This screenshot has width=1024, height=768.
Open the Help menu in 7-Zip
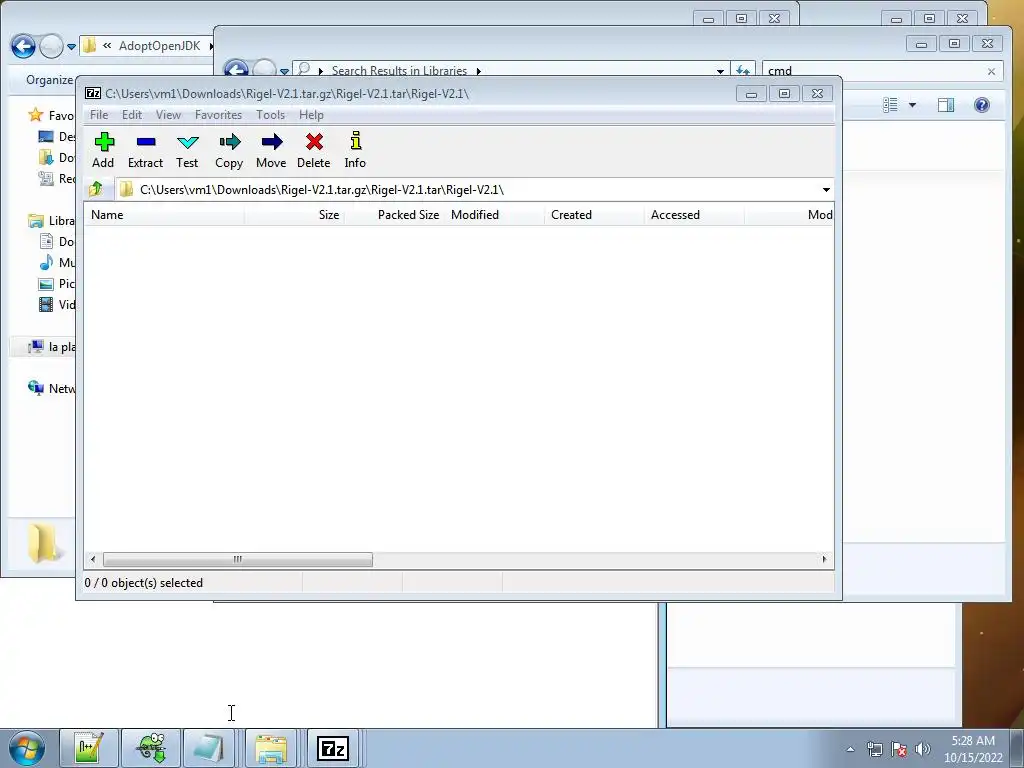tap(311, 115)
